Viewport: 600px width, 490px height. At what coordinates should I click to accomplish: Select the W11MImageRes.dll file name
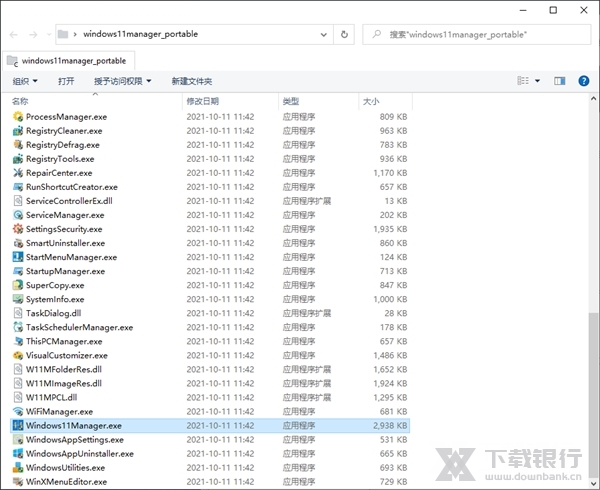64,383
